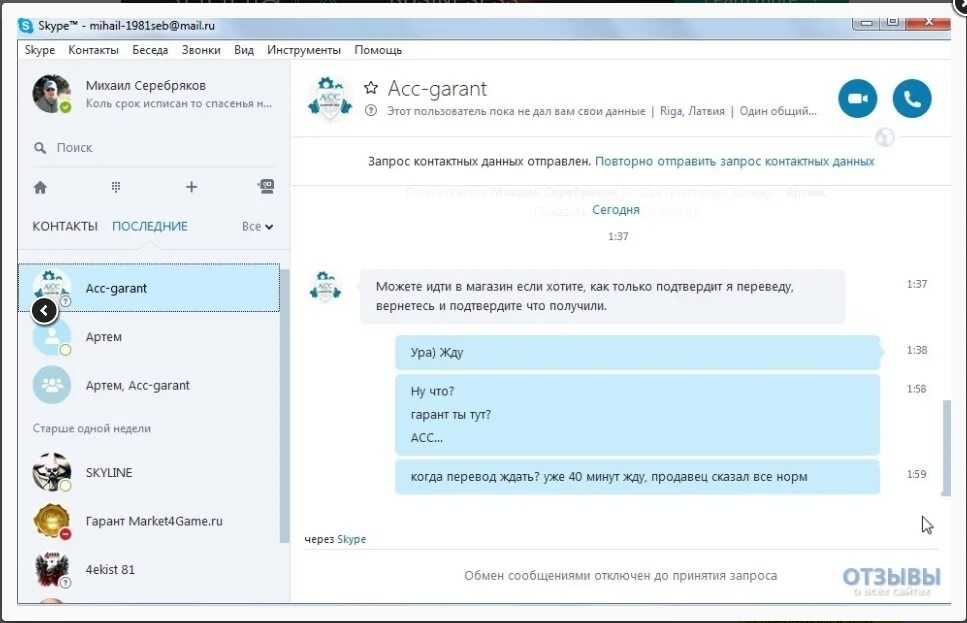Click 4ekist 81 contact avatar
The height and width of the screenshot is (623, 967).
point(52,569)
